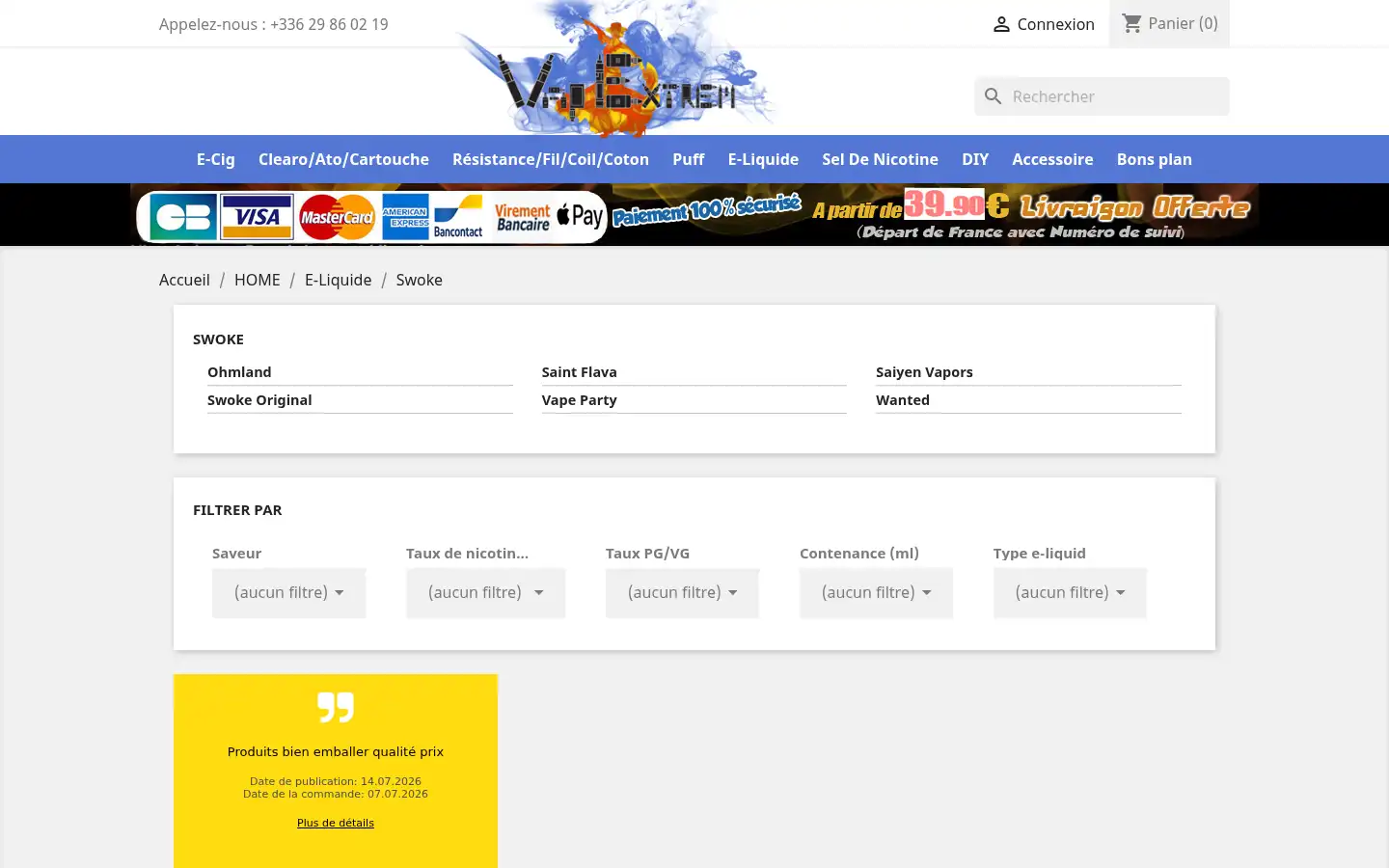The image size is (1389, 868).
Task: Open the Ohmland subcategory
Action: (239, 372)
